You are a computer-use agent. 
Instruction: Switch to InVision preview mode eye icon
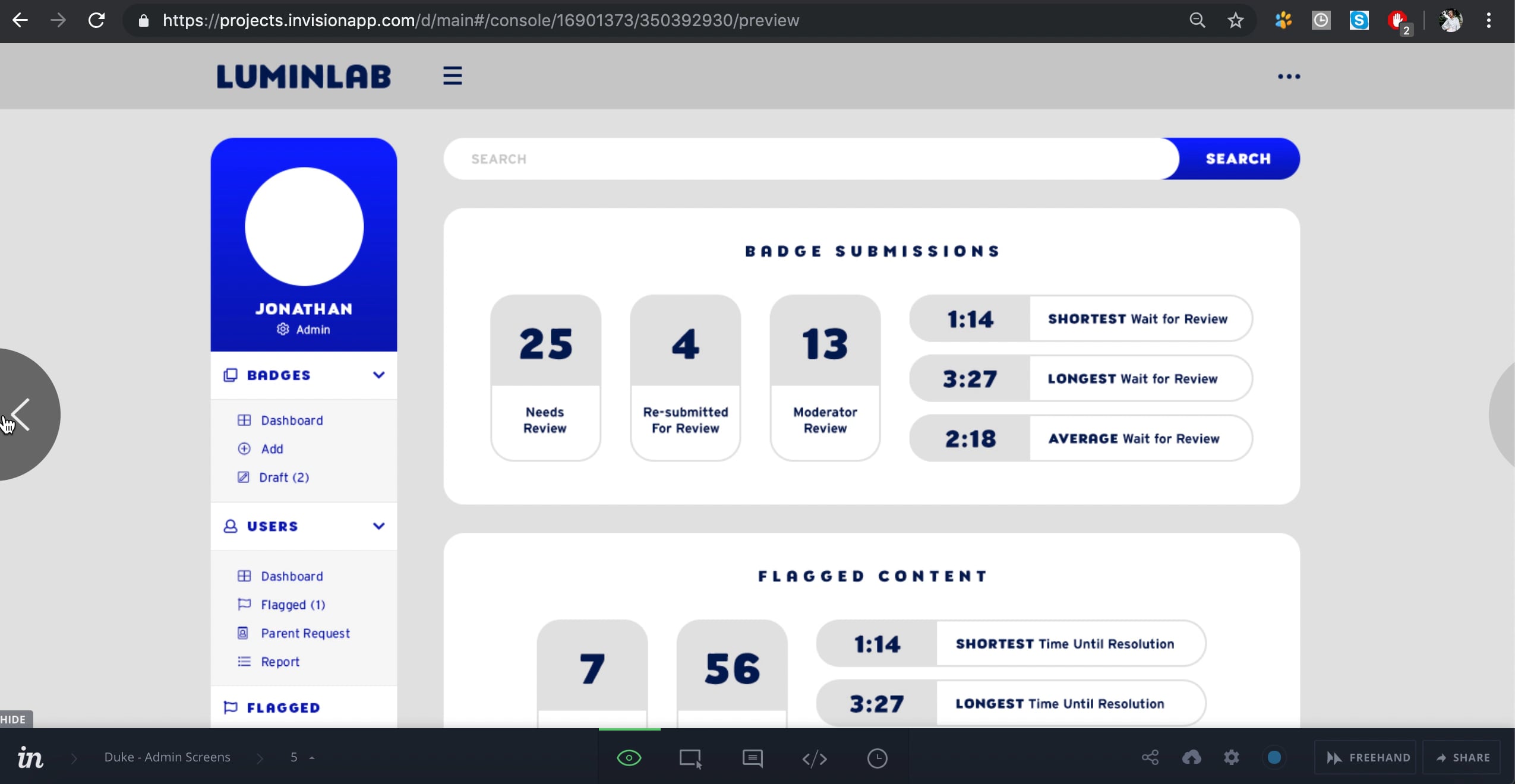(x=629, y=758)
